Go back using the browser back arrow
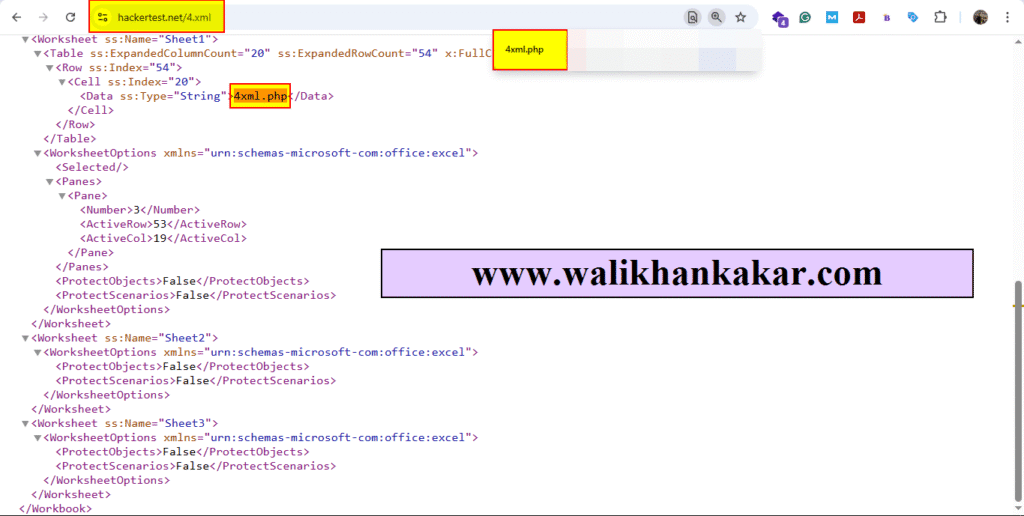 (x=17, y=18)
